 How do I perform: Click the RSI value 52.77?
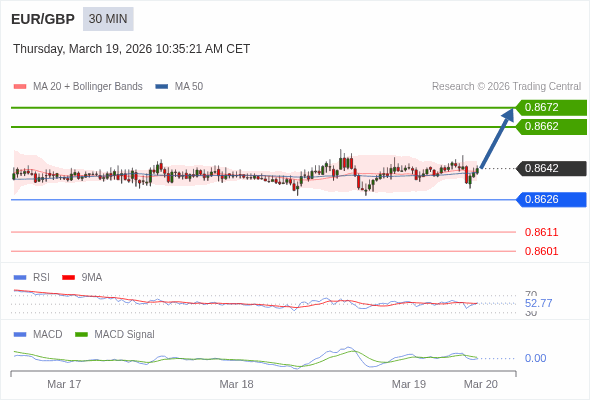click(538, 303)
